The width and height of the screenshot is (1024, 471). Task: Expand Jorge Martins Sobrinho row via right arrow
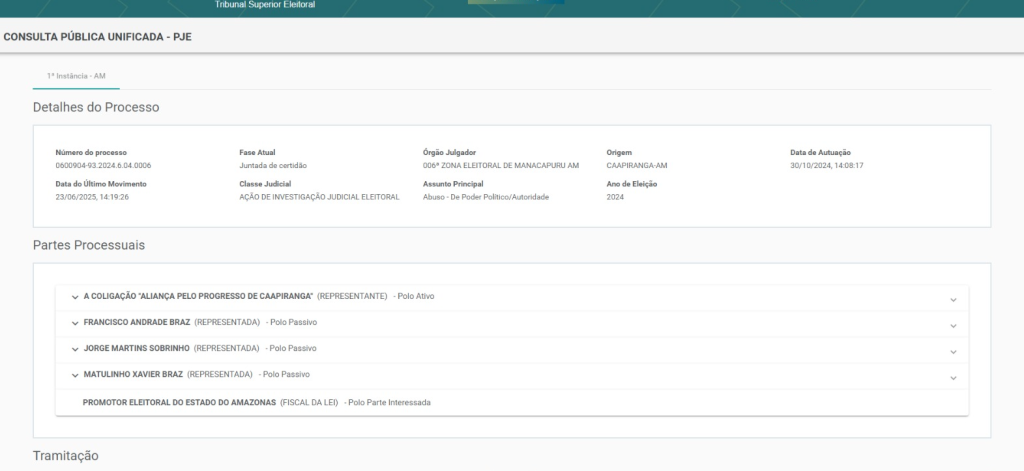coord(953,351)
